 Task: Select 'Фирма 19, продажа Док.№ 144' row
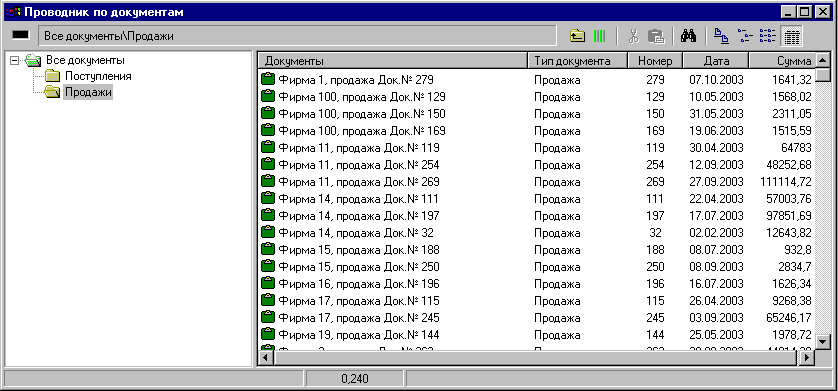click(x=537, y=335)
